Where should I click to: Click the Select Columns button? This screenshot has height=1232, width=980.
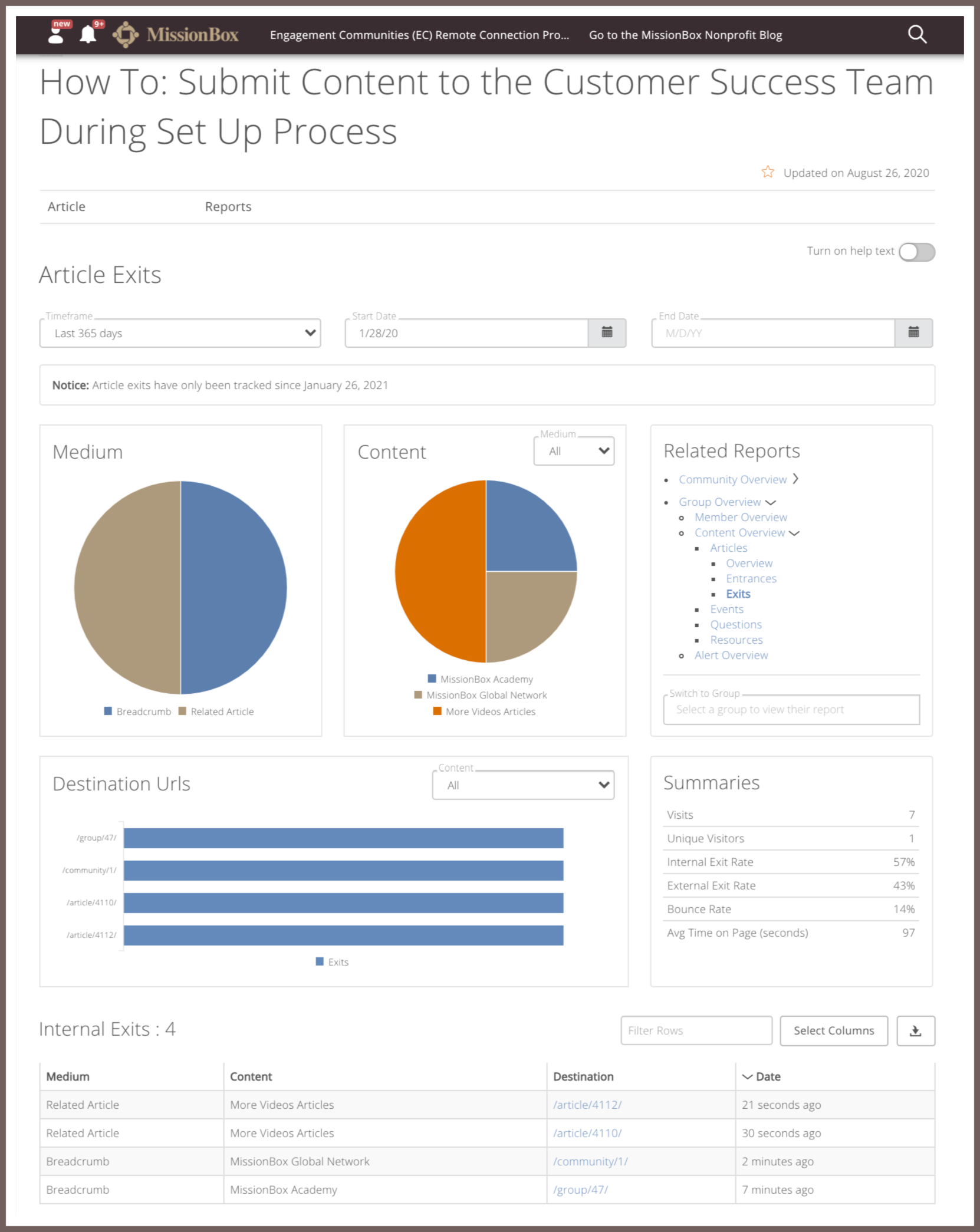click(834, 1030)
